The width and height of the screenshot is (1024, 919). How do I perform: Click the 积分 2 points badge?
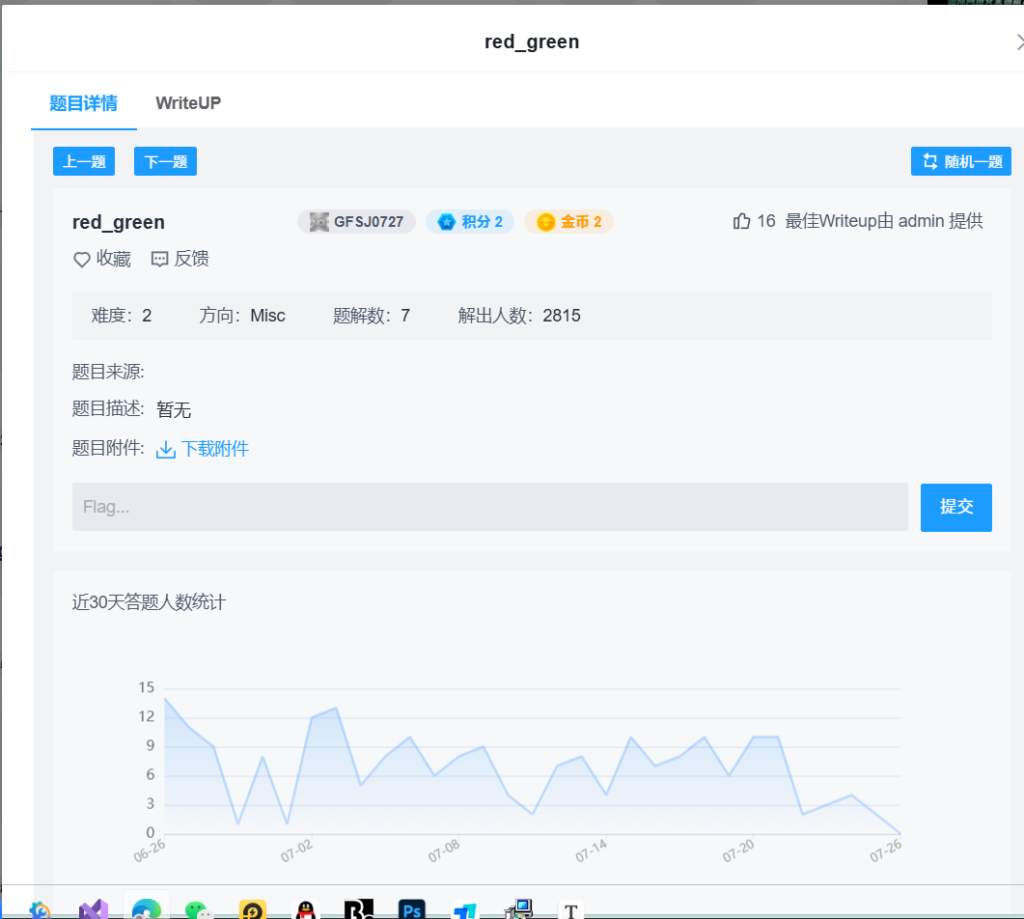tap(470, 221)
